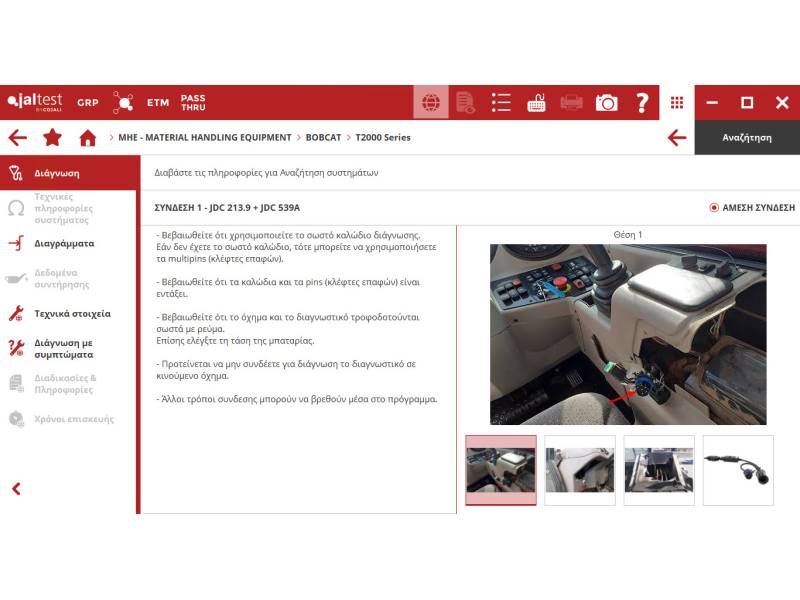Click the back arrow at left
The image size is (800, 600).
tap(17, 138)
